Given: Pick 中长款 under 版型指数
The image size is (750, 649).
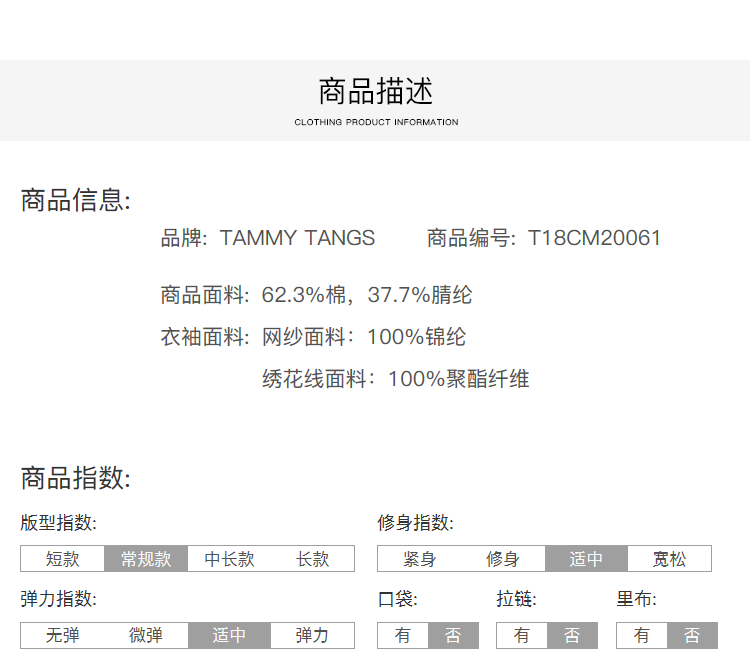Looking at the screenshot, I should pyautogui.click(x=229, y=559).
